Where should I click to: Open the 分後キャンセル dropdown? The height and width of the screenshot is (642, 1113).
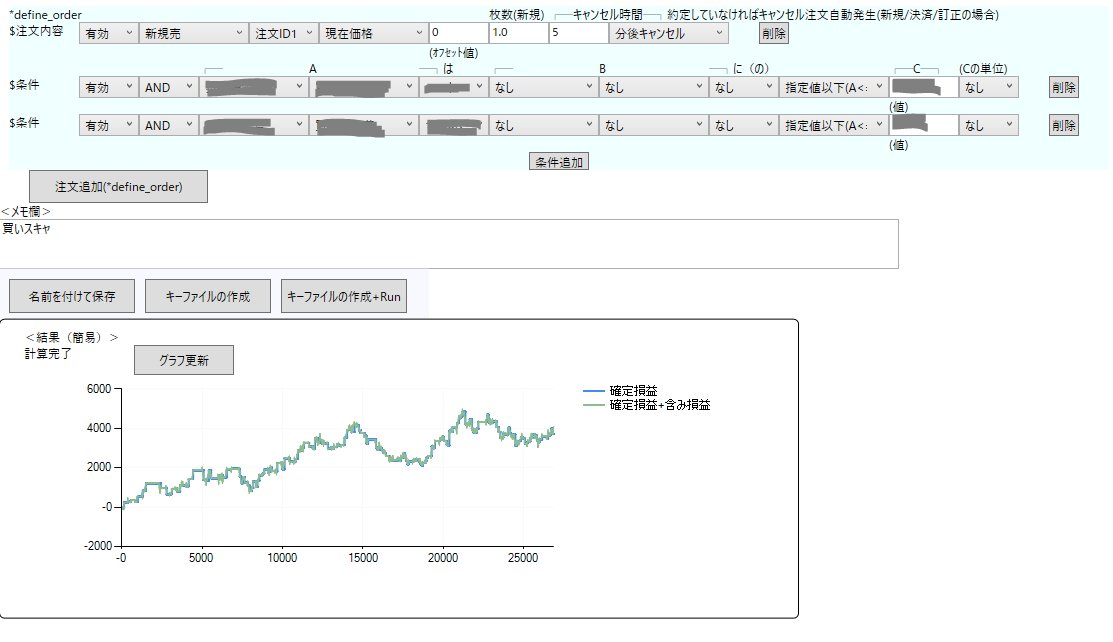[x=668, y=33]
